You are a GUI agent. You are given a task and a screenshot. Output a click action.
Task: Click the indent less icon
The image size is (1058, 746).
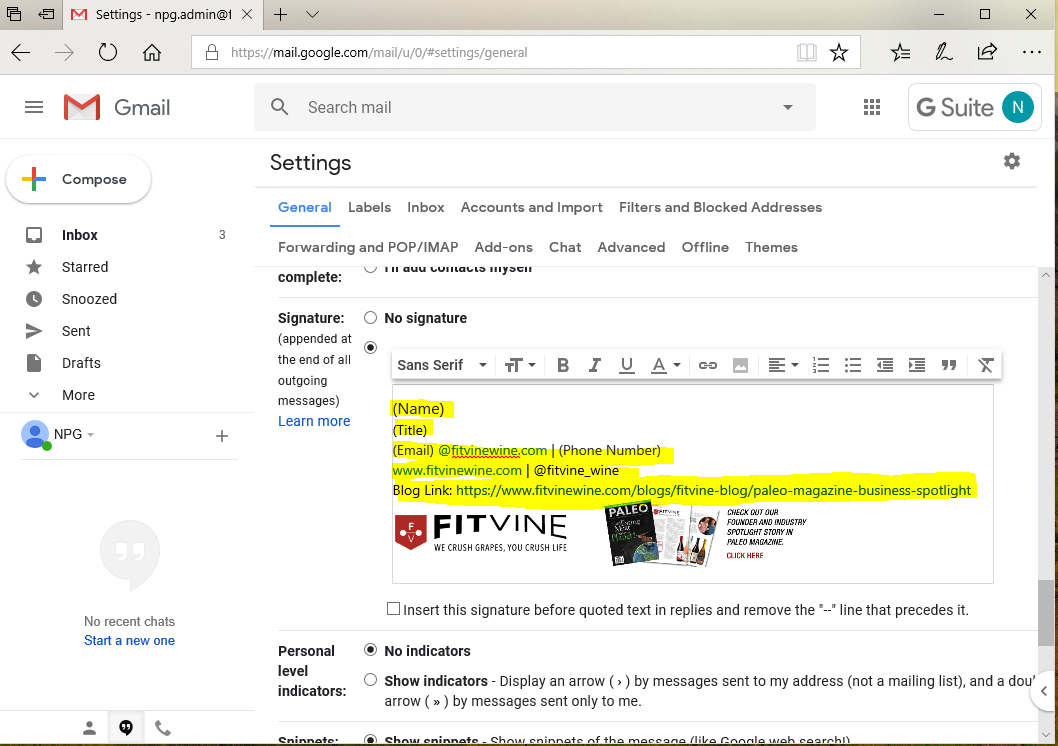[x=885, y=365]
